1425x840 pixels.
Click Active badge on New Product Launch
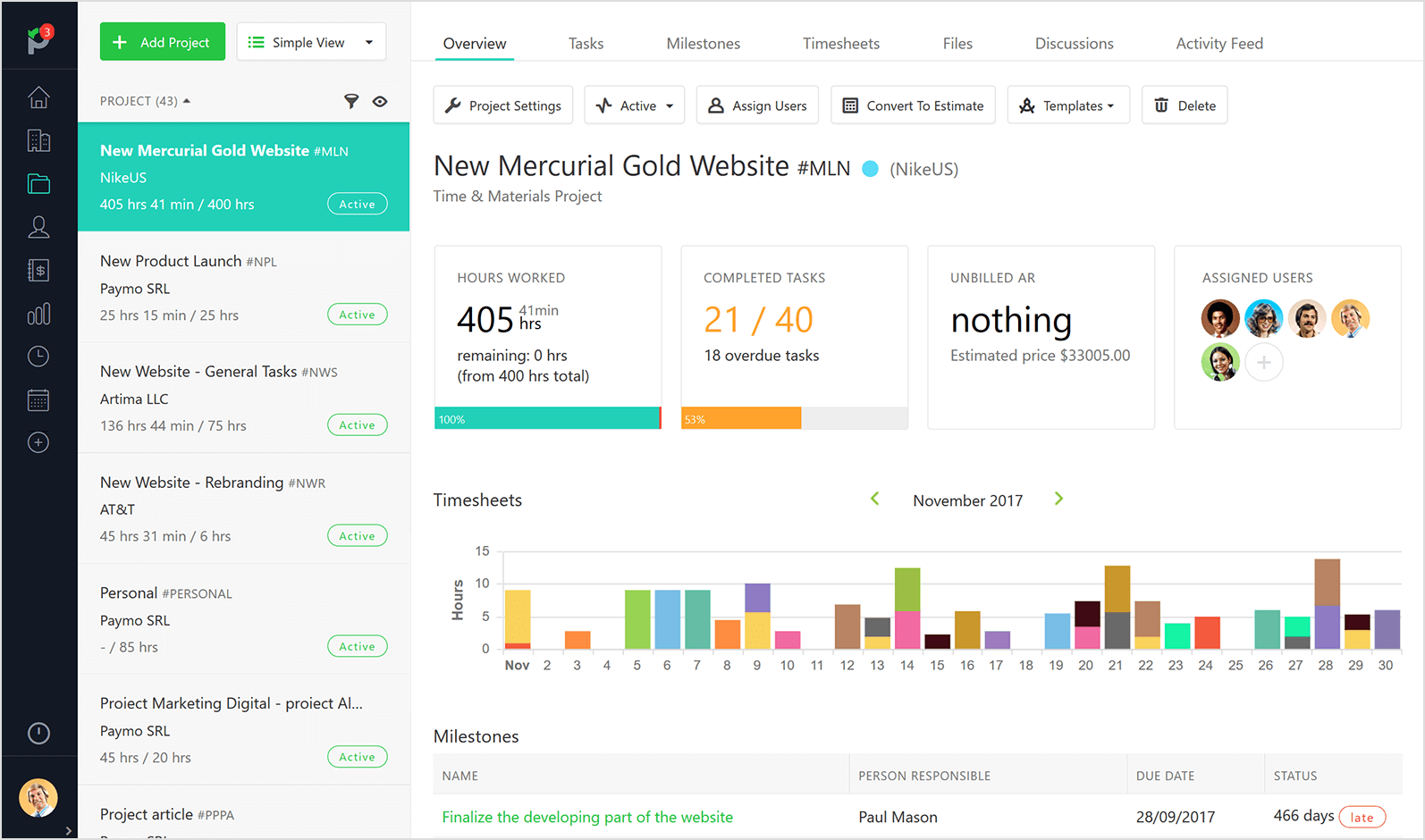pos(357,315)
